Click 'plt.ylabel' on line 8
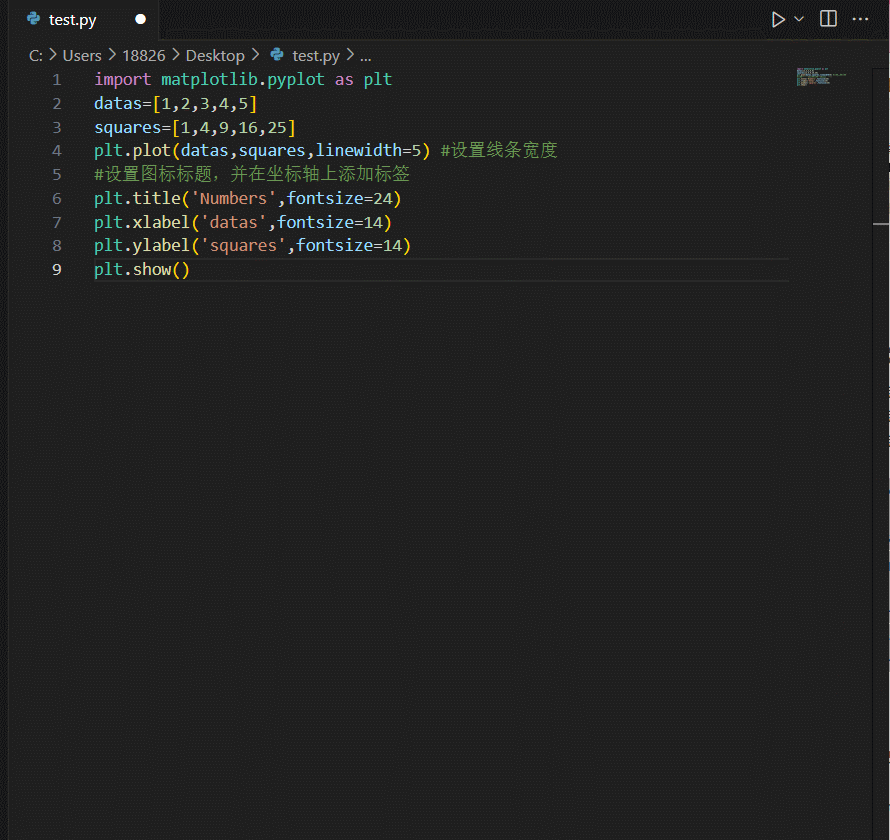This screenshot has height=840, width=890. coord(142,245)
